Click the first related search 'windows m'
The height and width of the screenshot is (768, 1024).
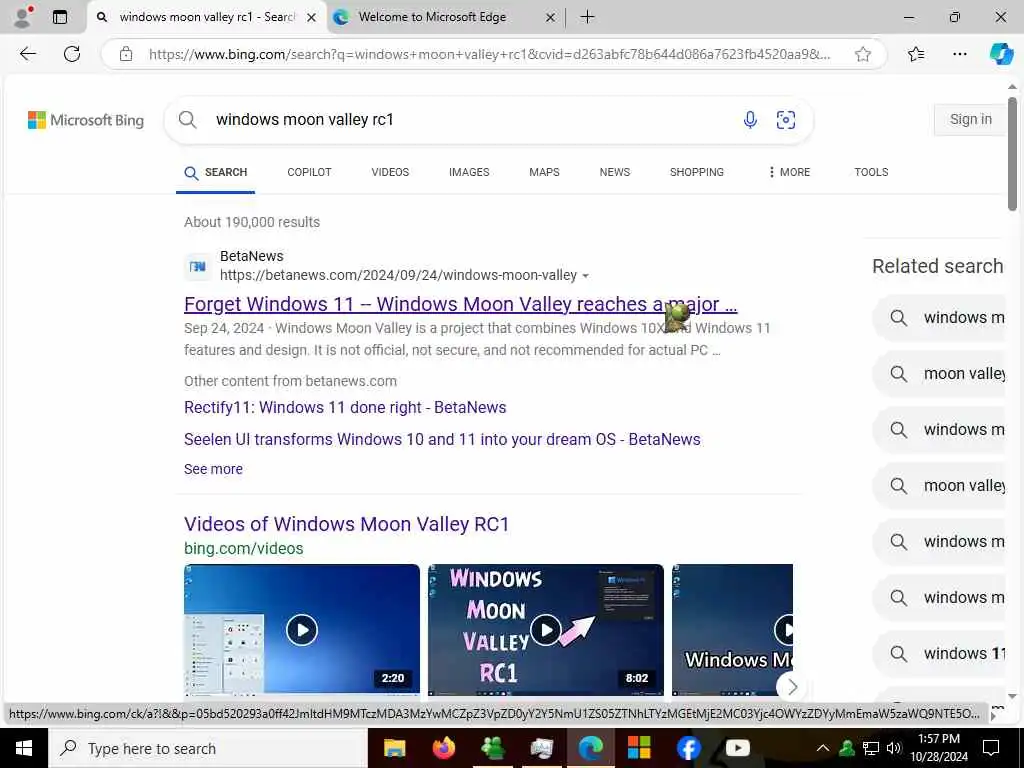[940, 317]
